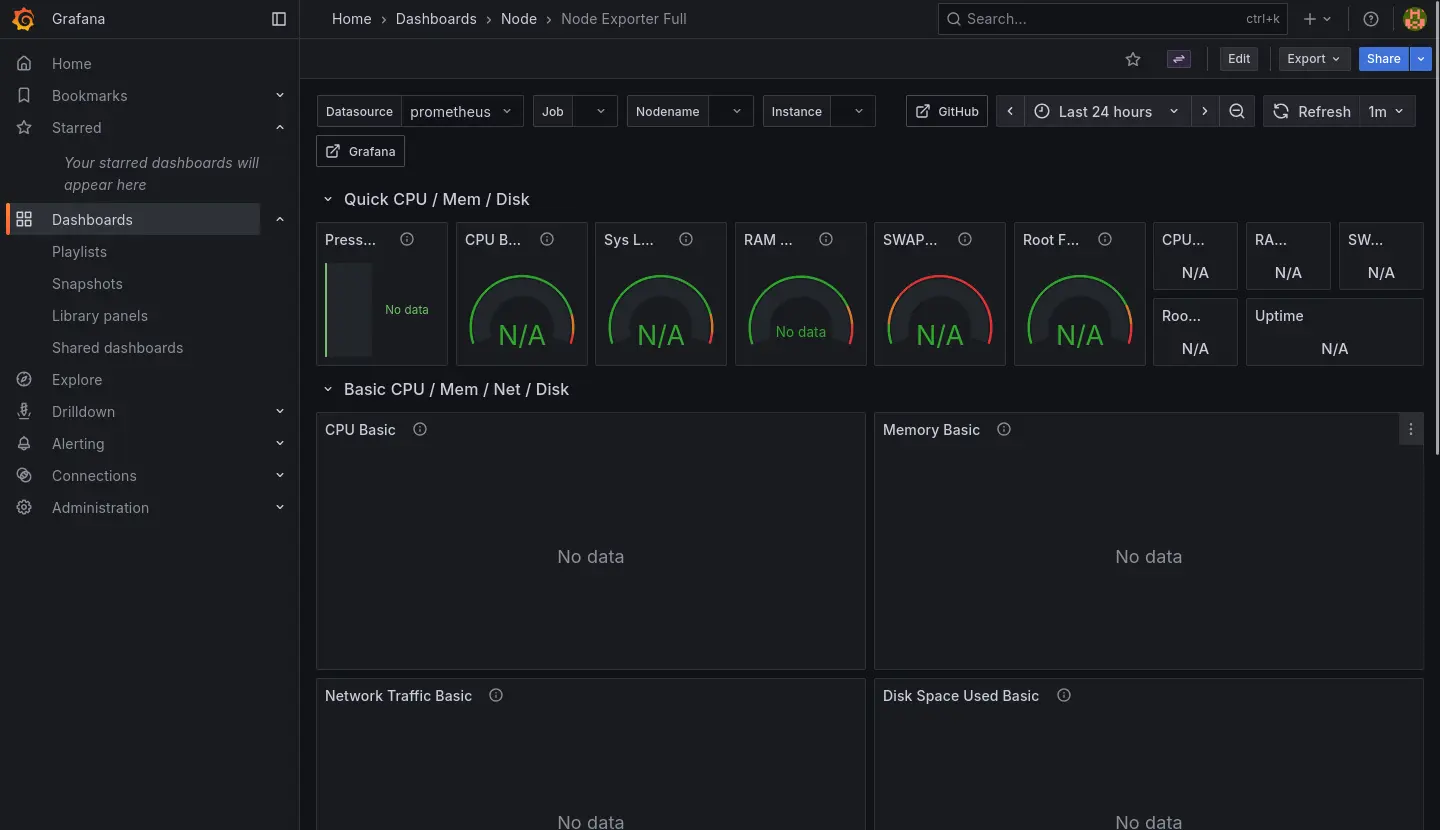
Task: Click the Grafana logo icon
Action: [x=23, y=19]
